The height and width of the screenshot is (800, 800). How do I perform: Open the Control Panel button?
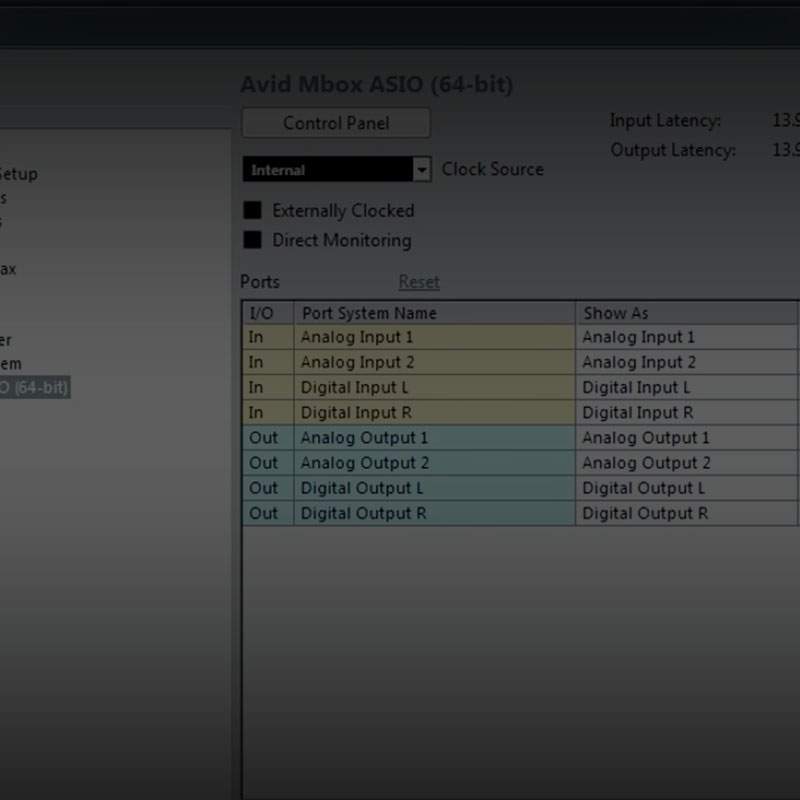click(336, 123)
